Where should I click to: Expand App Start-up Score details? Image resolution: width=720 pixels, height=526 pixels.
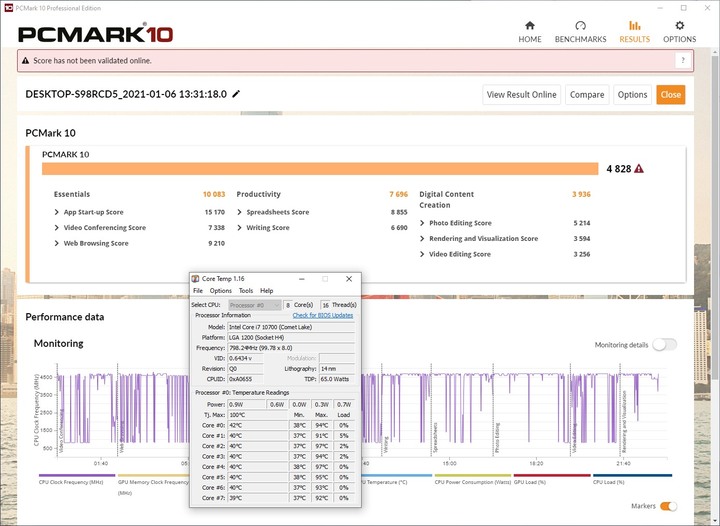[56, 212]
